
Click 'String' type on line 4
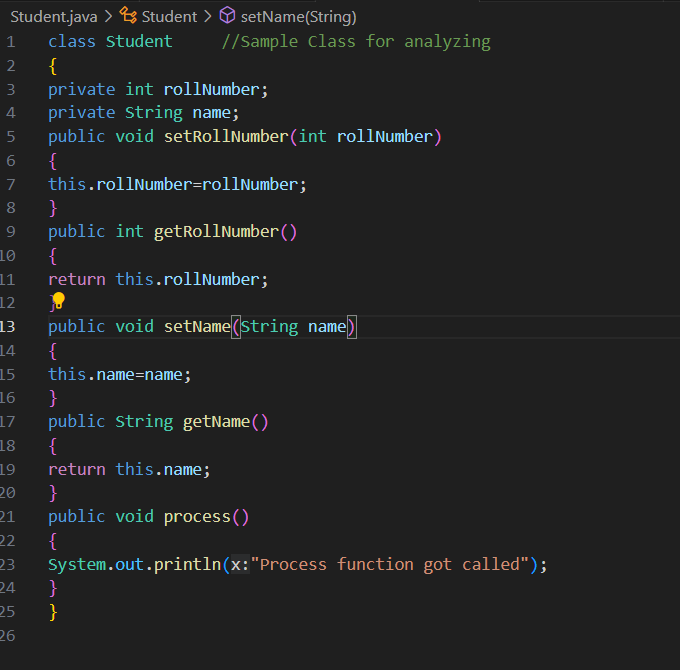(154, 113)
